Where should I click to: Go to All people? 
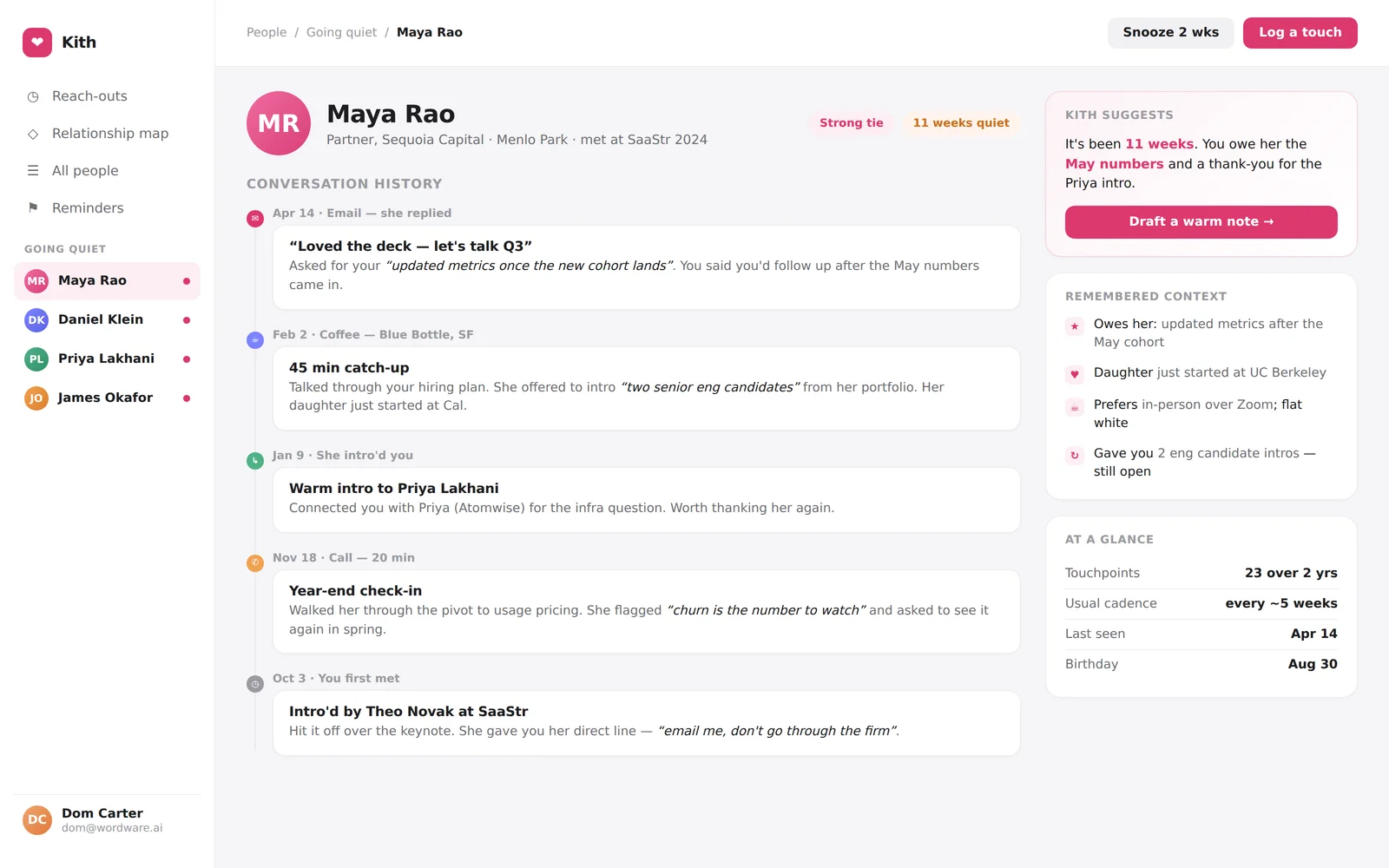pos(108,171)
